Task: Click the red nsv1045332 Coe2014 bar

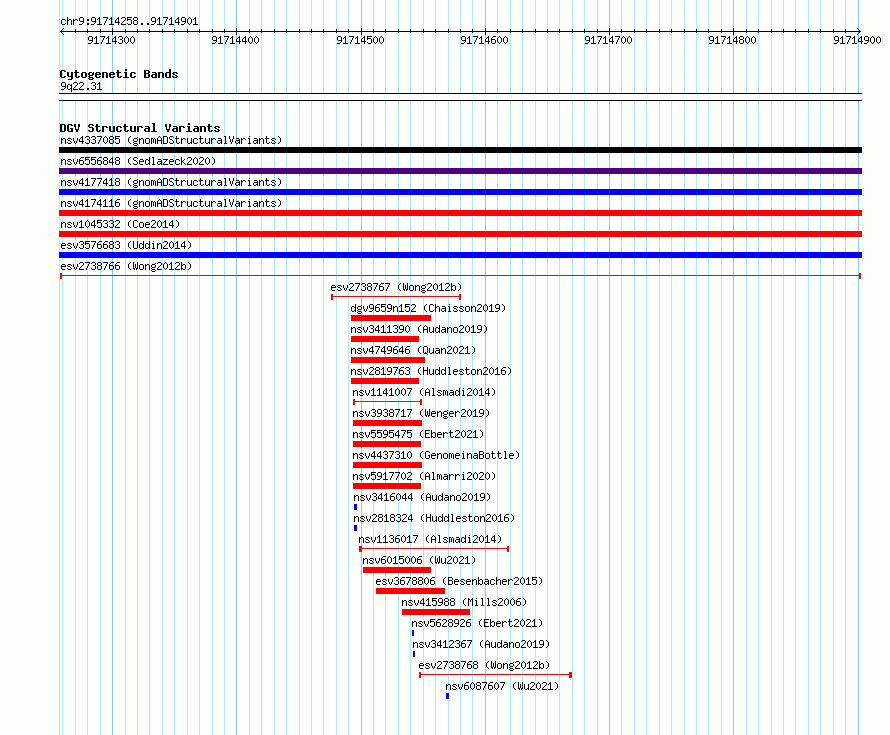Action: (x=460, y=234)
